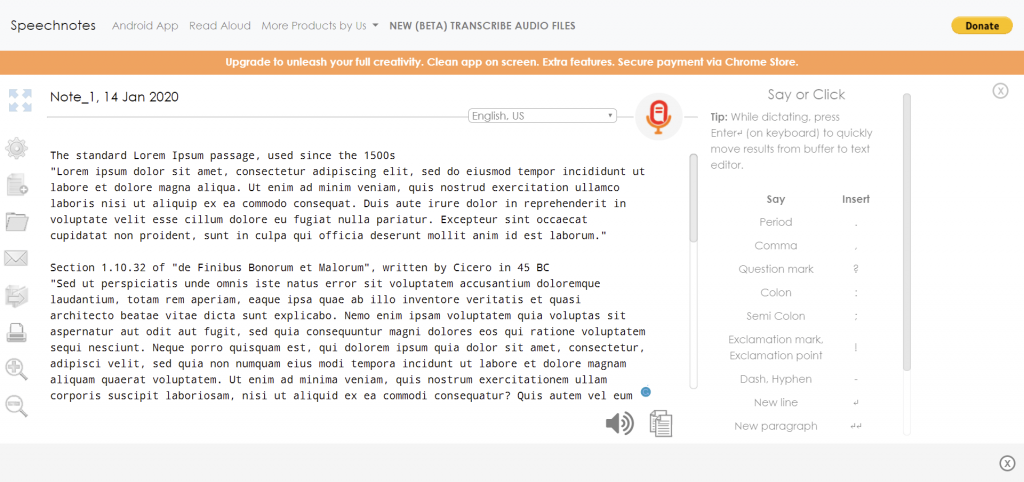
Task: Copy note text using the clipboard icon
Action: point(661,423)
